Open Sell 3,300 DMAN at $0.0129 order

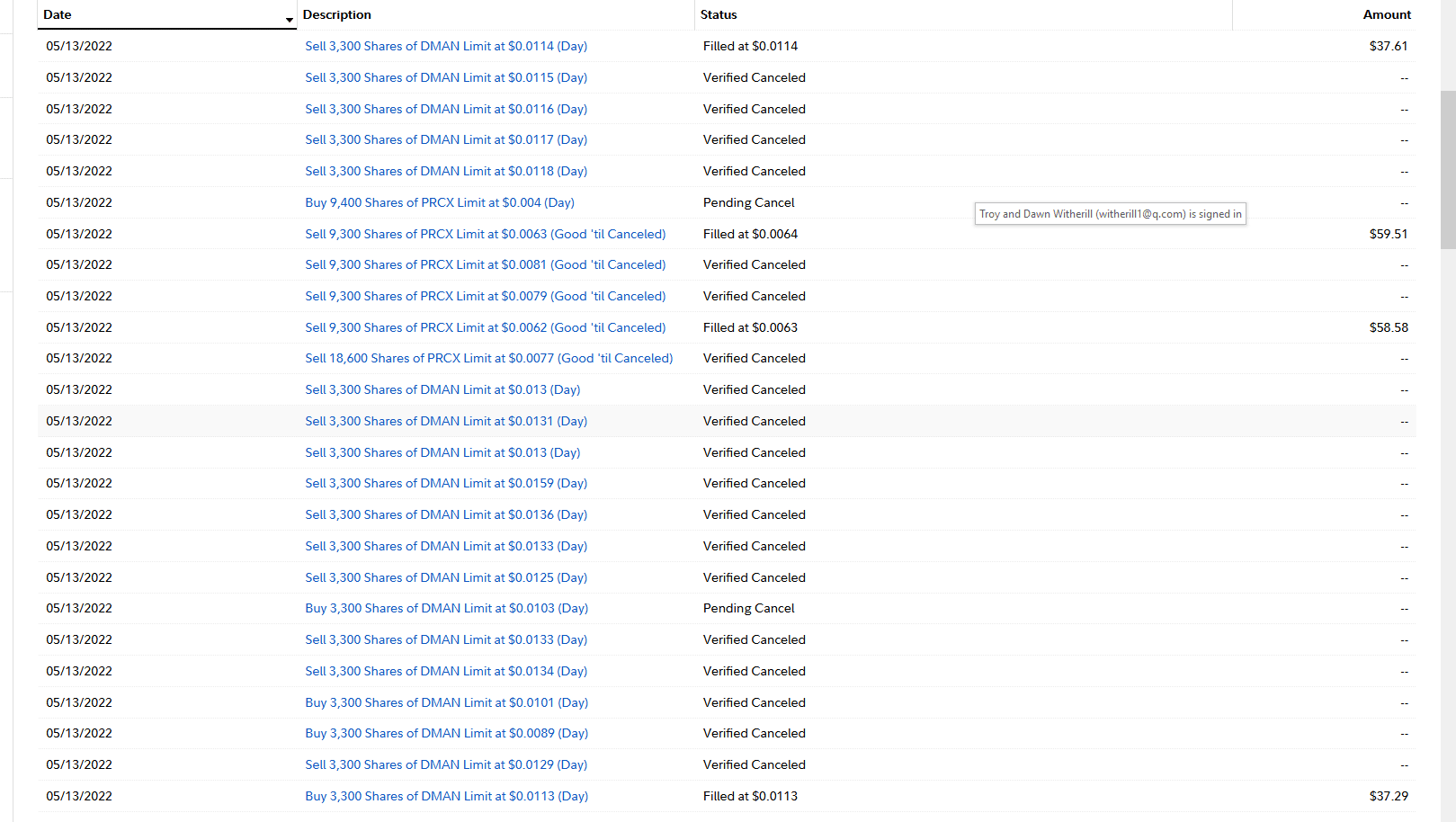pyautogui.click(x=445, y=764)
